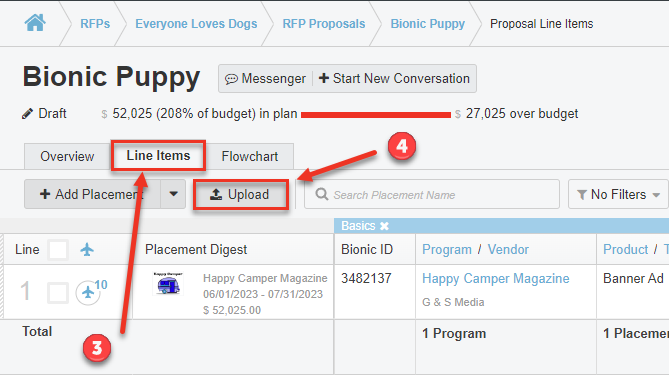Switch to the Overview tab
669x375 pixels.
pyautogui.click(x=67, y=157)
